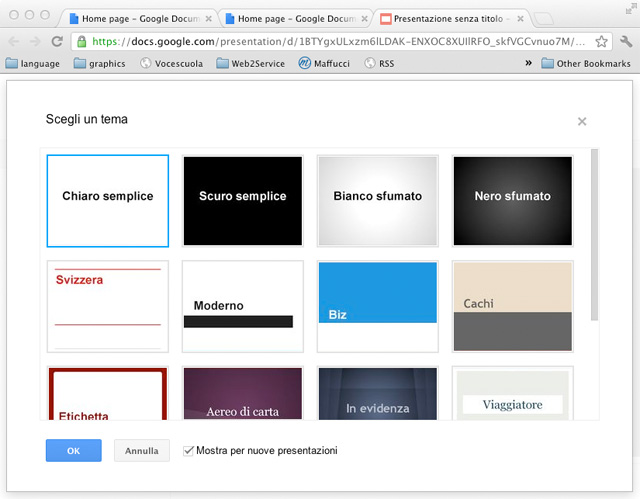640x499 pixels.
Task: Click the Annulla button
Action: 141,451
